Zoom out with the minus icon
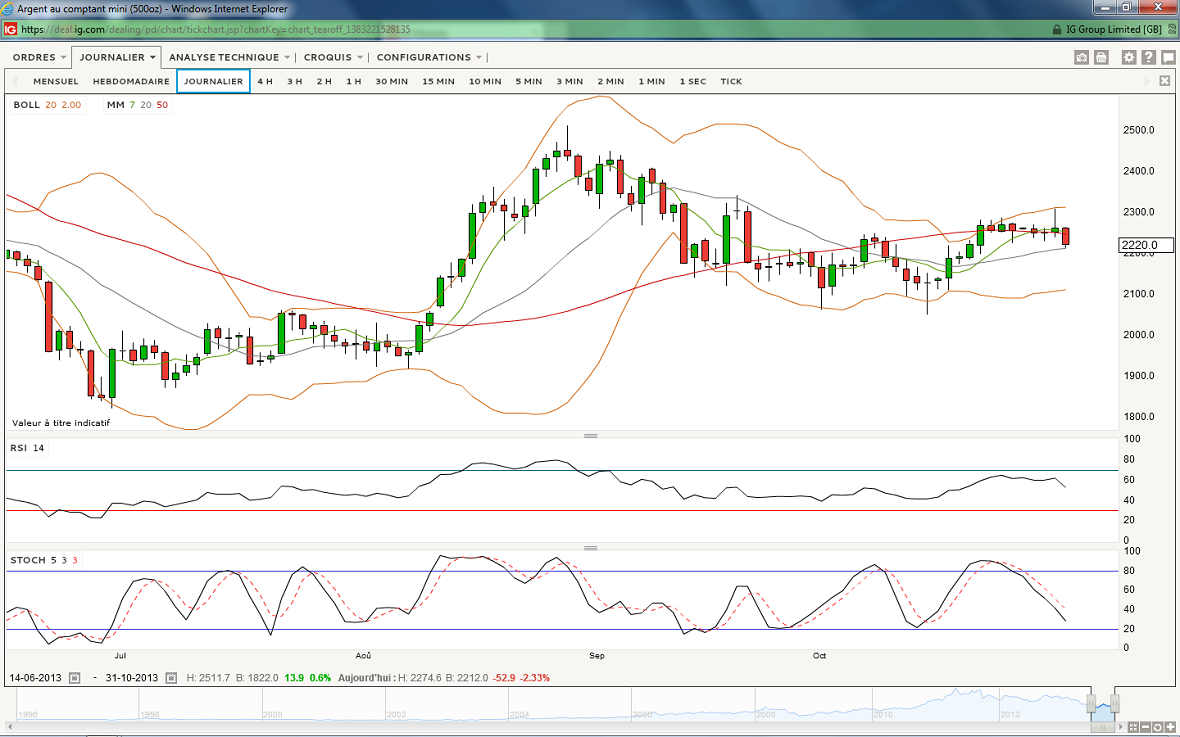Image resolution: width=1180 pixels, height=737 pixels. (x=1145, y=726)
